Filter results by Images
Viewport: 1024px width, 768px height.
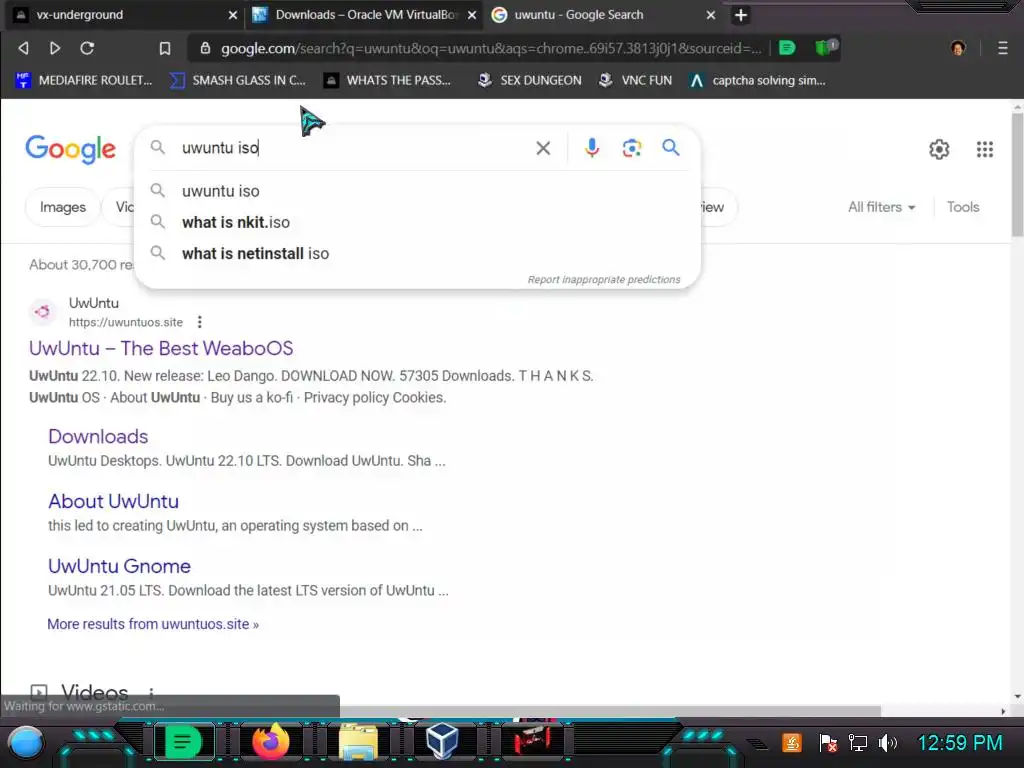(63, 207)
